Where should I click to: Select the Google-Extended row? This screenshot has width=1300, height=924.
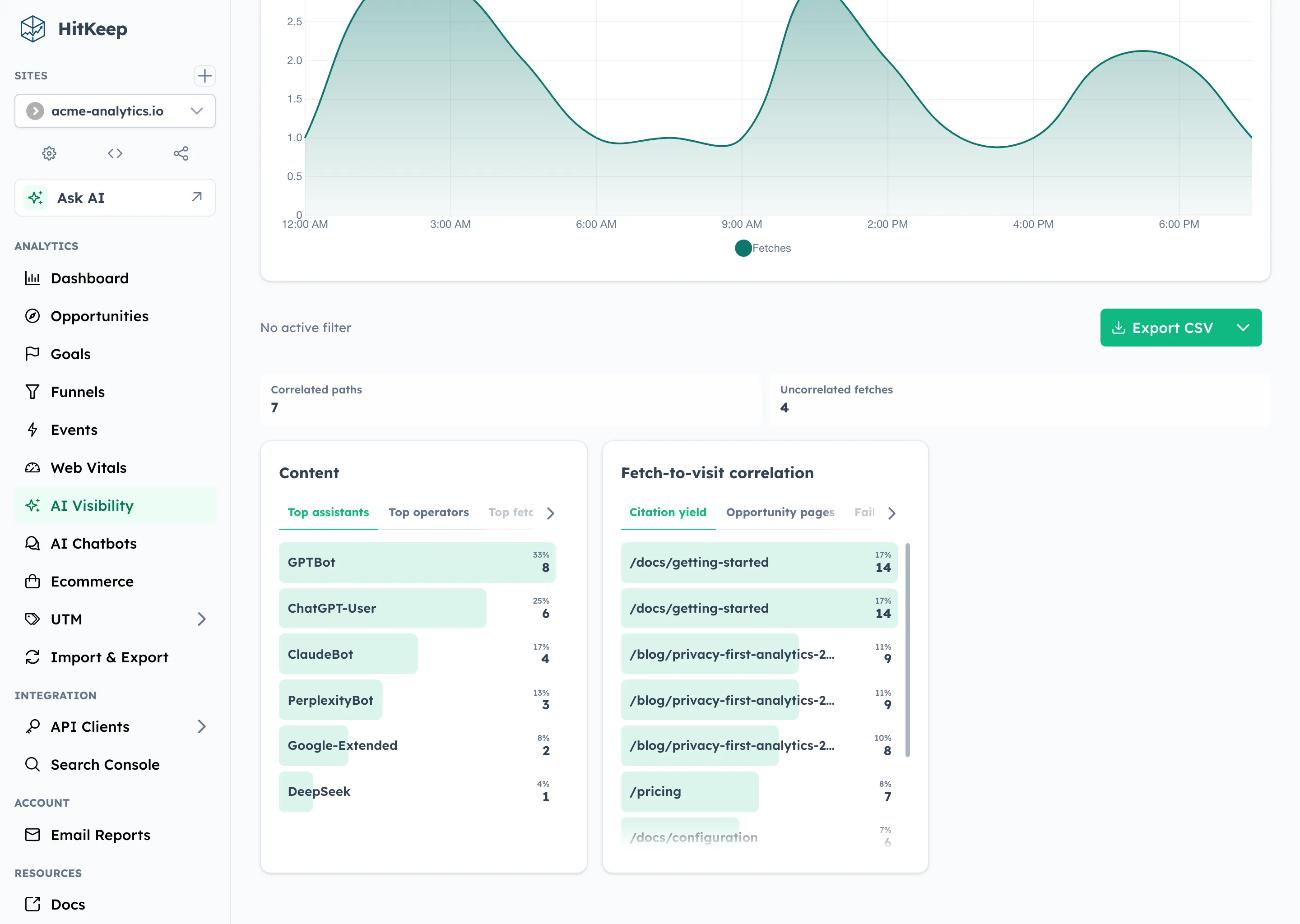click(x=417, y=745)
